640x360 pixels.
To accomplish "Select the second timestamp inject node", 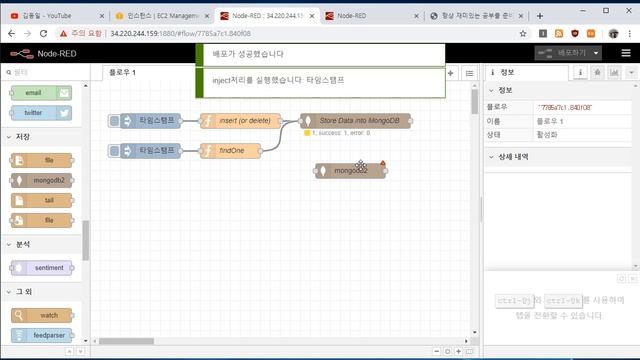I will 151,151.
